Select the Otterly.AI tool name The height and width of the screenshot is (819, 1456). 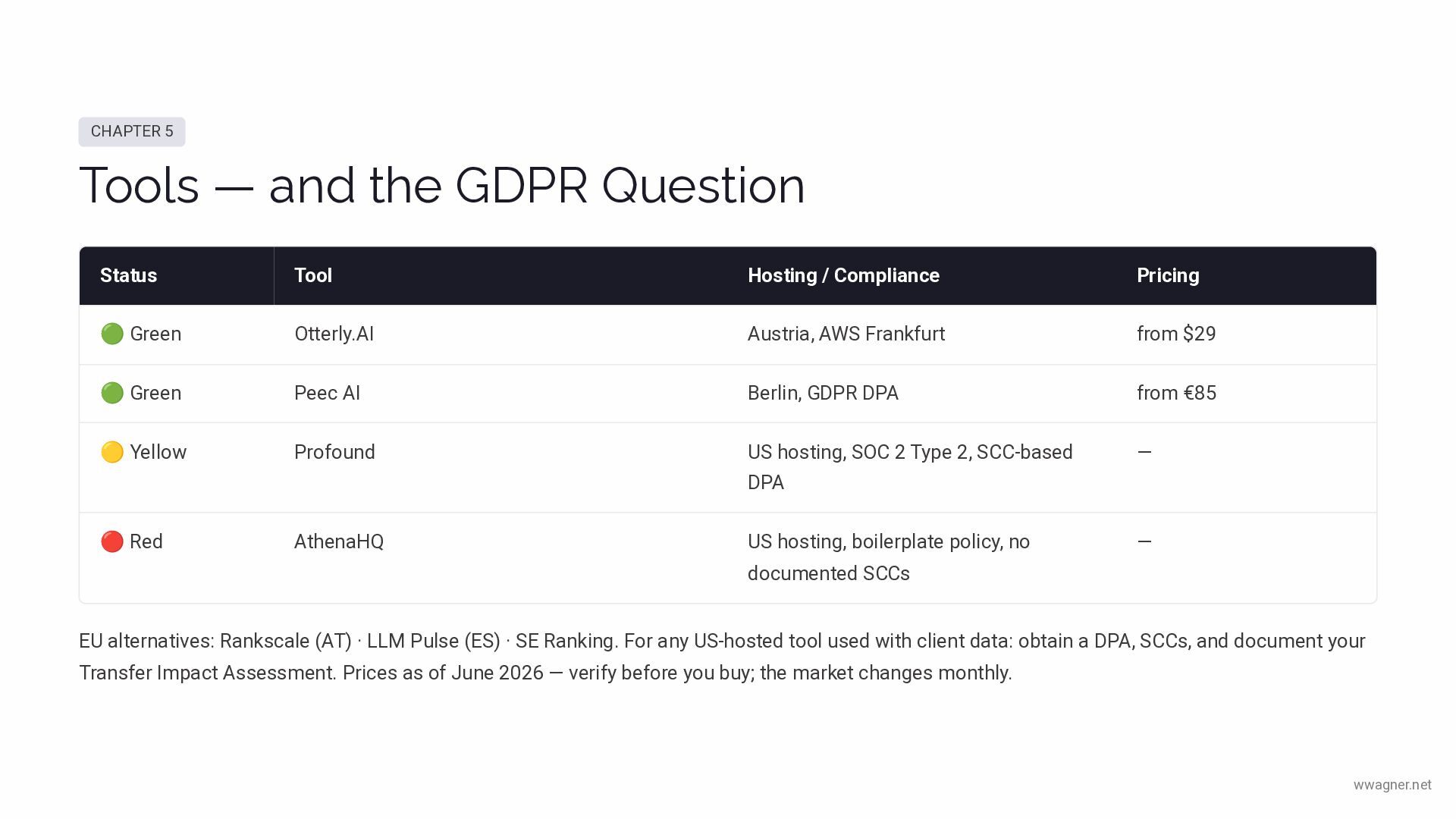pyautogui.click(x=334, y=334)
